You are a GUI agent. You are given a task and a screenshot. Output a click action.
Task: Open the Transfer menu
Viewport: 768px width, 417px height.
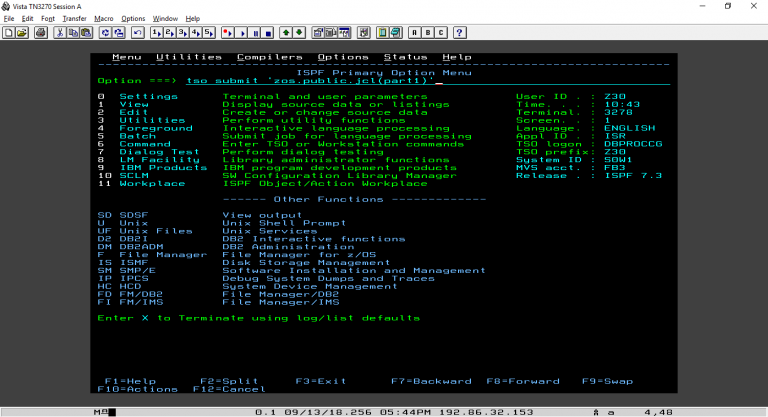point(74,18)
